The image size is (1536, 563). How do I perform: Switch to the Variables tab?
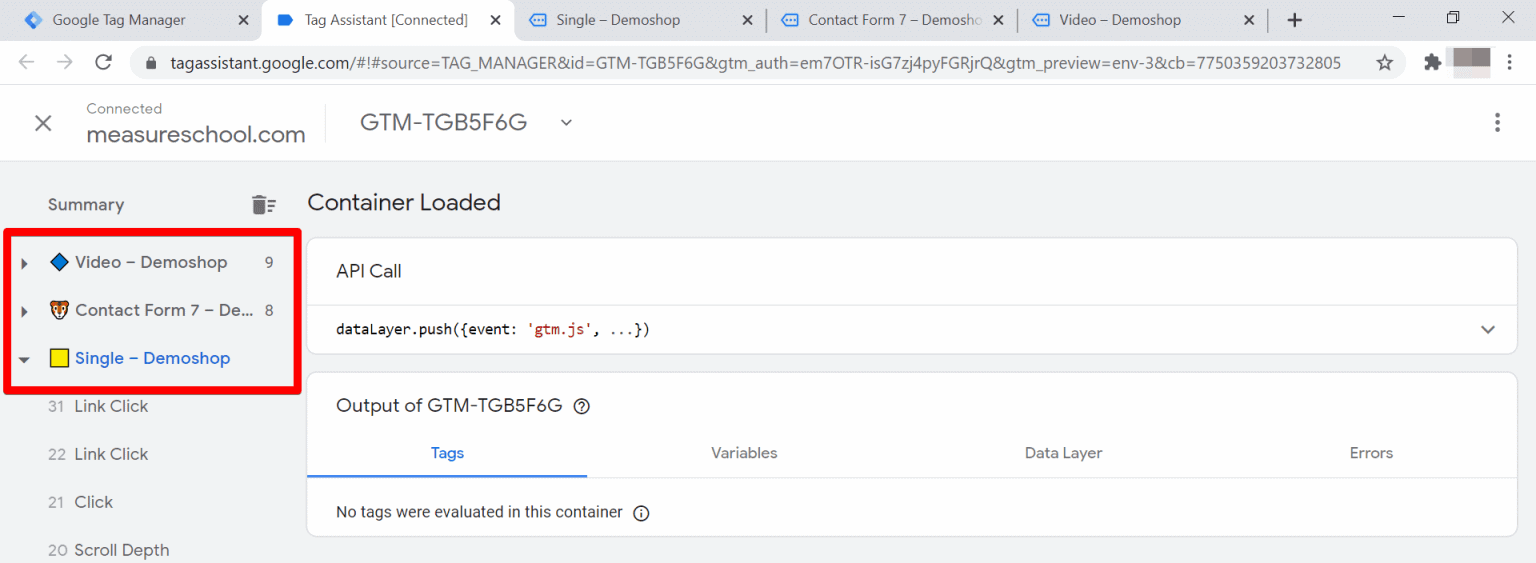[x=743, y=453]
